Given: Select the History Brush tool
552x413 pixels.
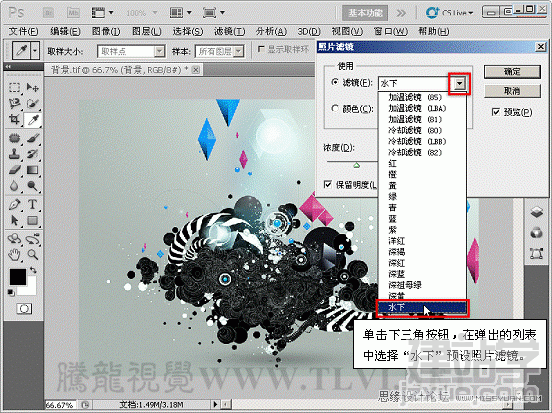Looking at the screenshot, I should [32, 154].
